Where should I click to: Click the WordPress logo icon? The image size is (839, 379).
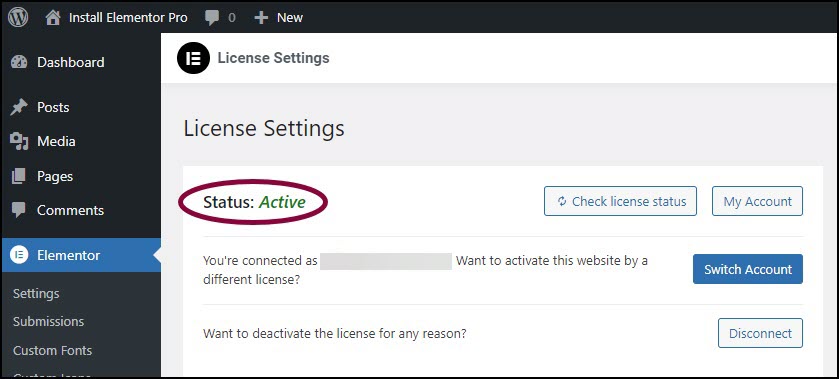coord(18,17)
